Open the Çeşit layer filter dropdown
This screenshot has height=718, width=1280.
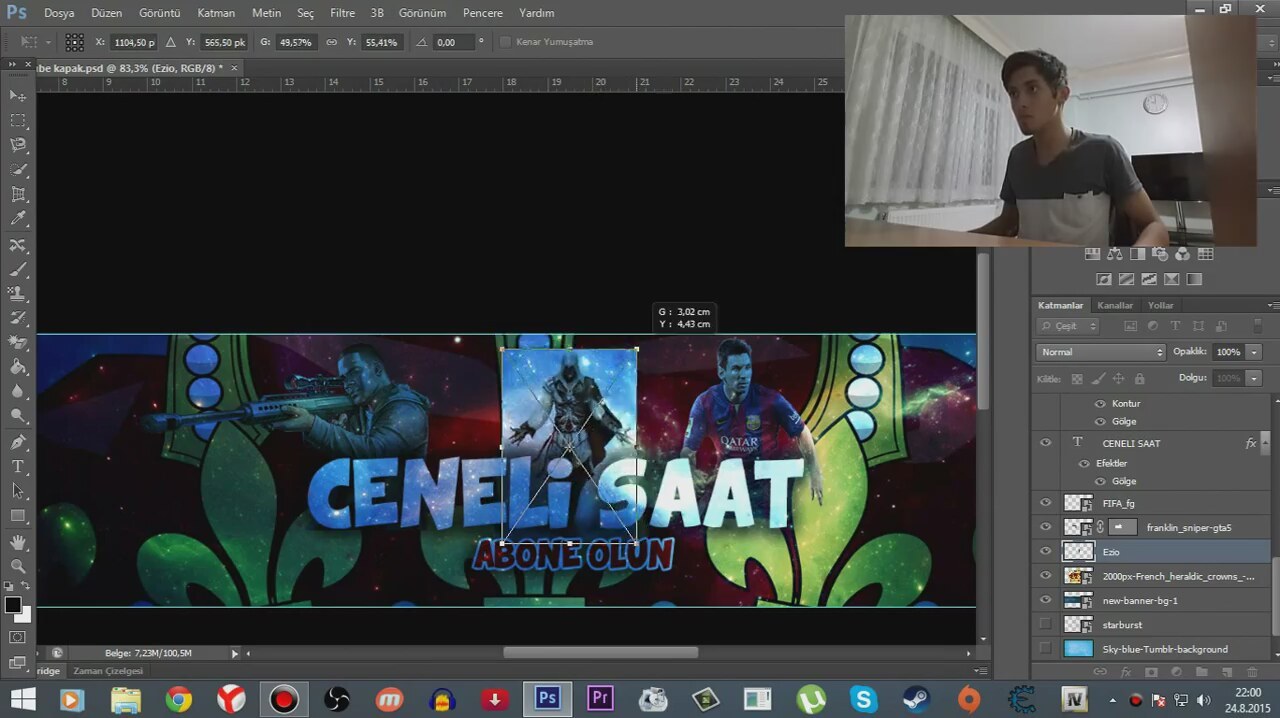tap(1068, 326)
